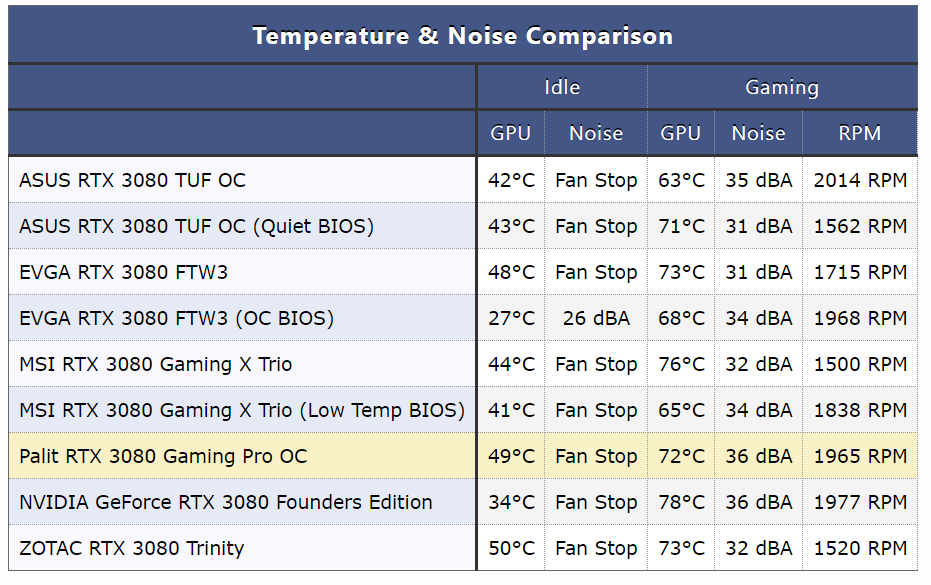Click the RPM column header
The width and height of the screenshot is (931, 585).
tap(859, 133)
